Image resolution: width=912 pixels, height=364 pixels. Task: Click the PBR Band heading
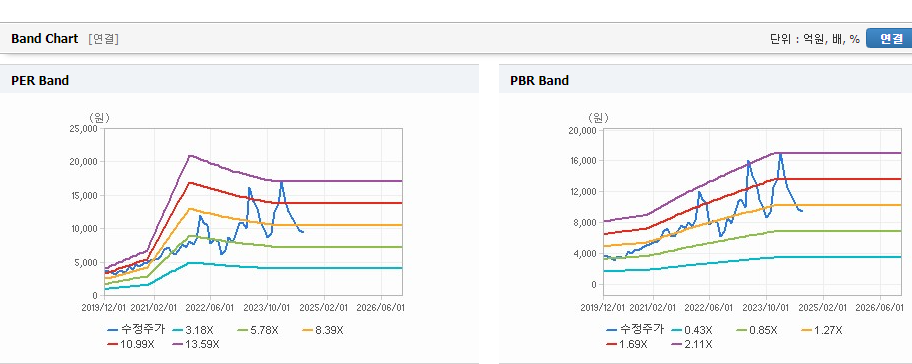click(x=539, y=81)
